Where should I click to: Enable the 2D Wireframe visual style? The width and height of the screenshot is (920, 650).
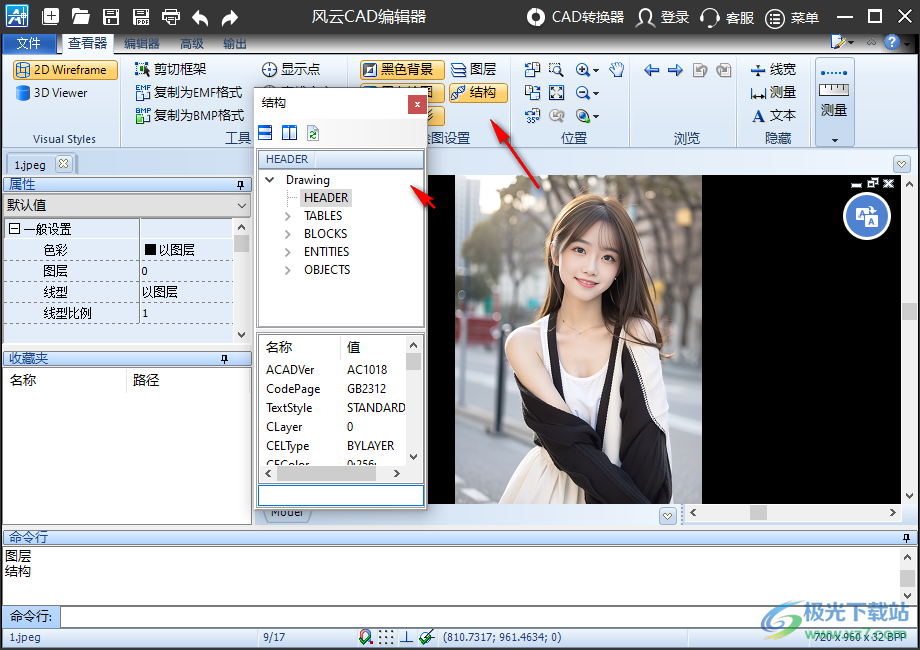pyautogui.click(x=65, y=70)
